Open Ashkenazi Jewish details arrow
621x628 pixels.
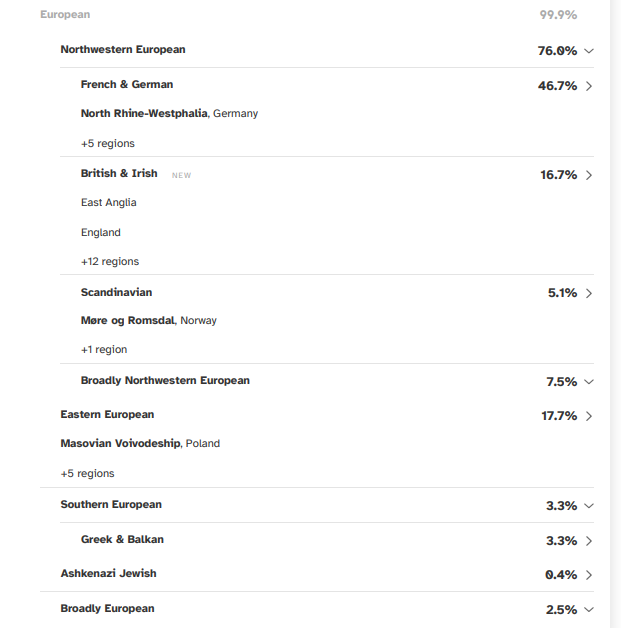click(589, 575)
